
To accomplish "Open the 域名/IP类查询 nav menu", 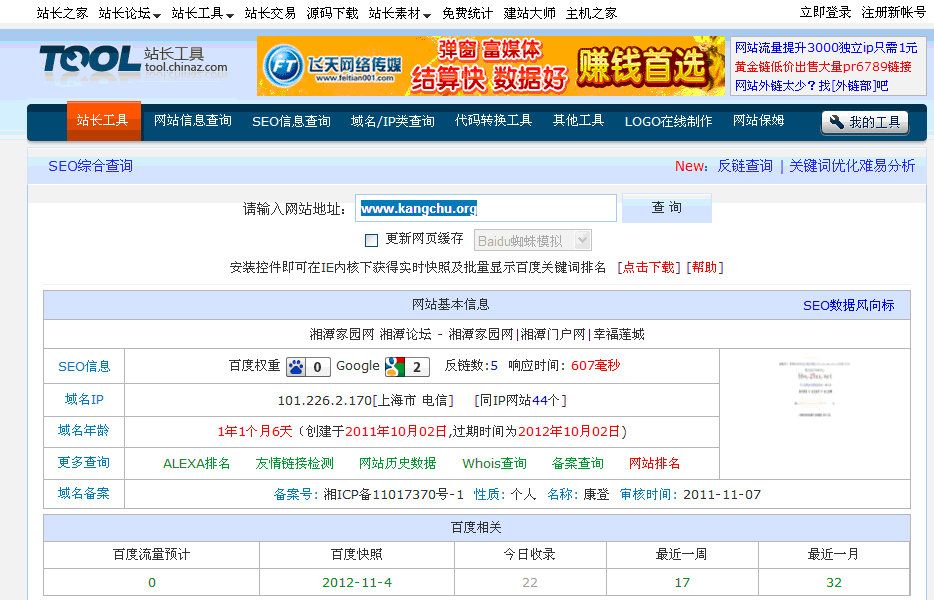I will point(393,122).
